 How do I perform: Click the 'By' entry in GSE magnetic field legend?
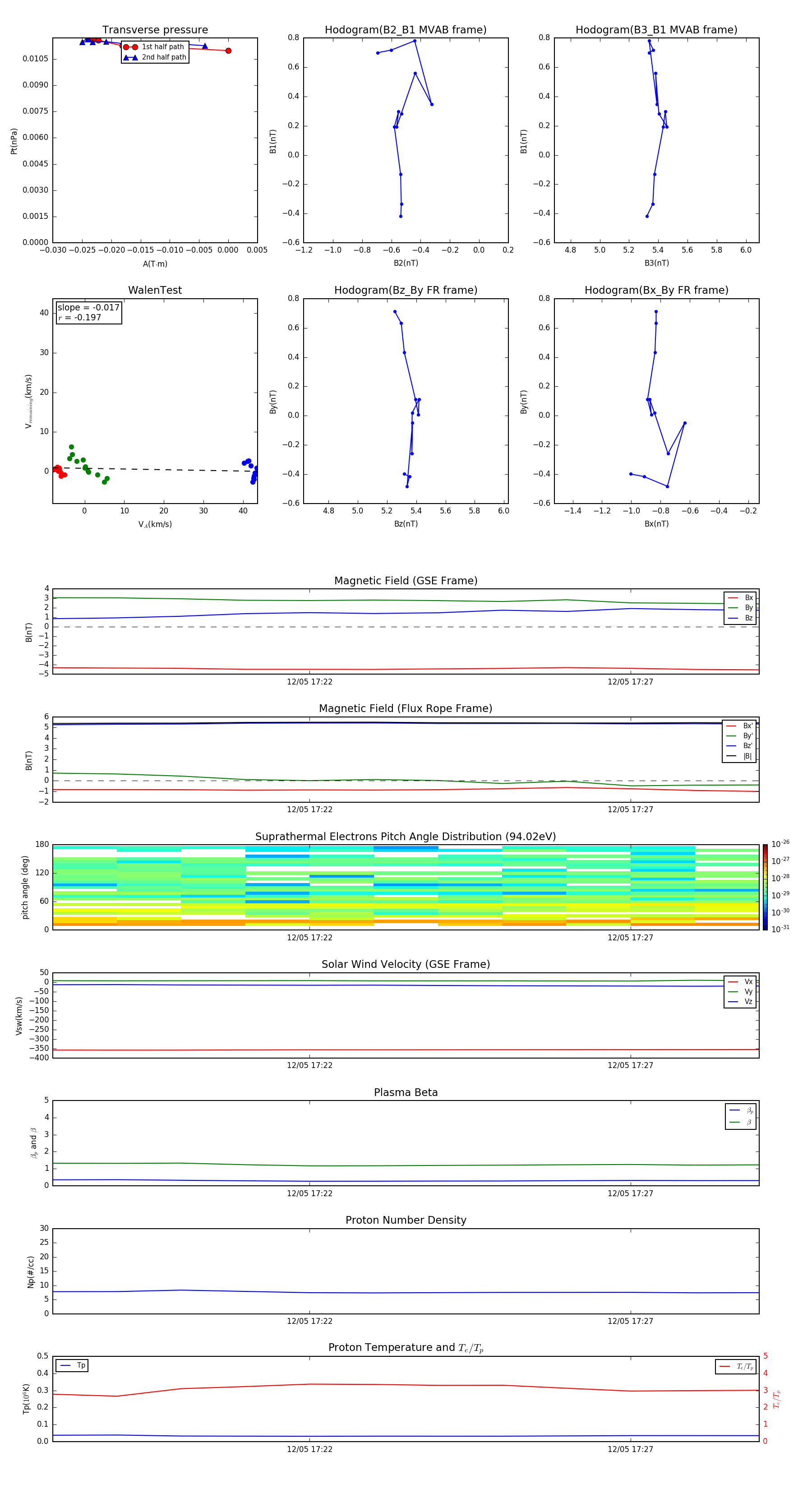[740, 608]
